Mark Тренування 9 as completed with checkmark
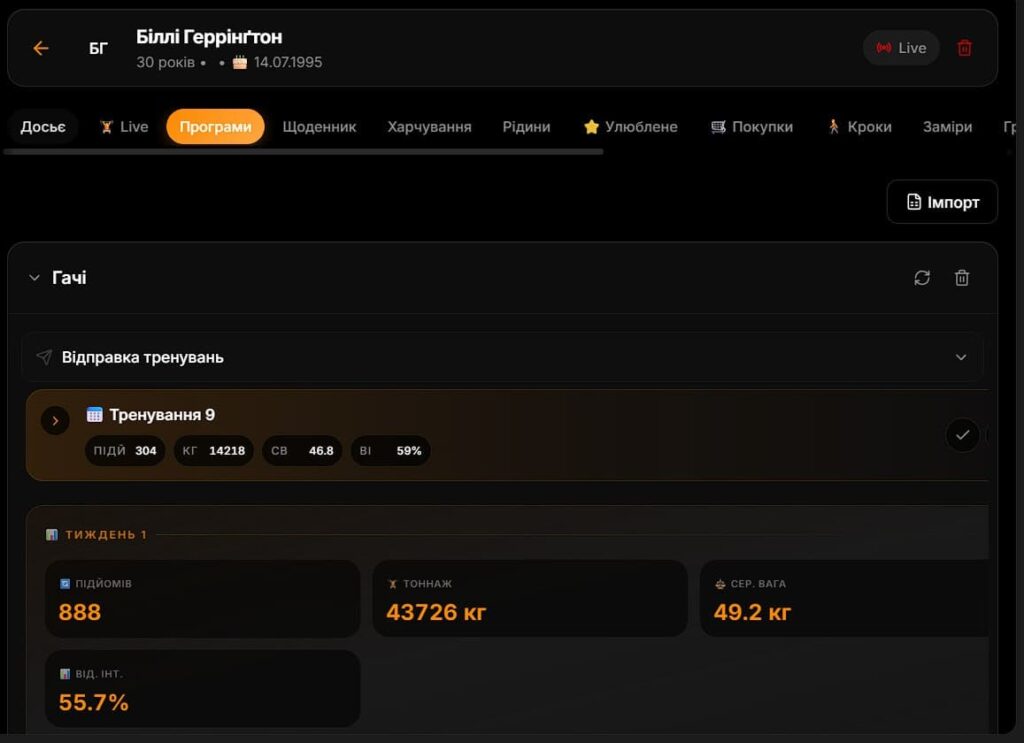This screenshot has height=743, width=1024. pyautogui.click(x=962, y=435)
